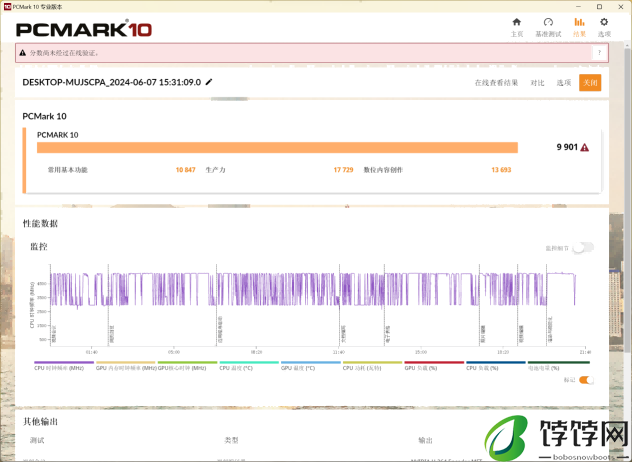The image size is (632, 462).
Task: Click the overall score 9 901
Action: 567,147
